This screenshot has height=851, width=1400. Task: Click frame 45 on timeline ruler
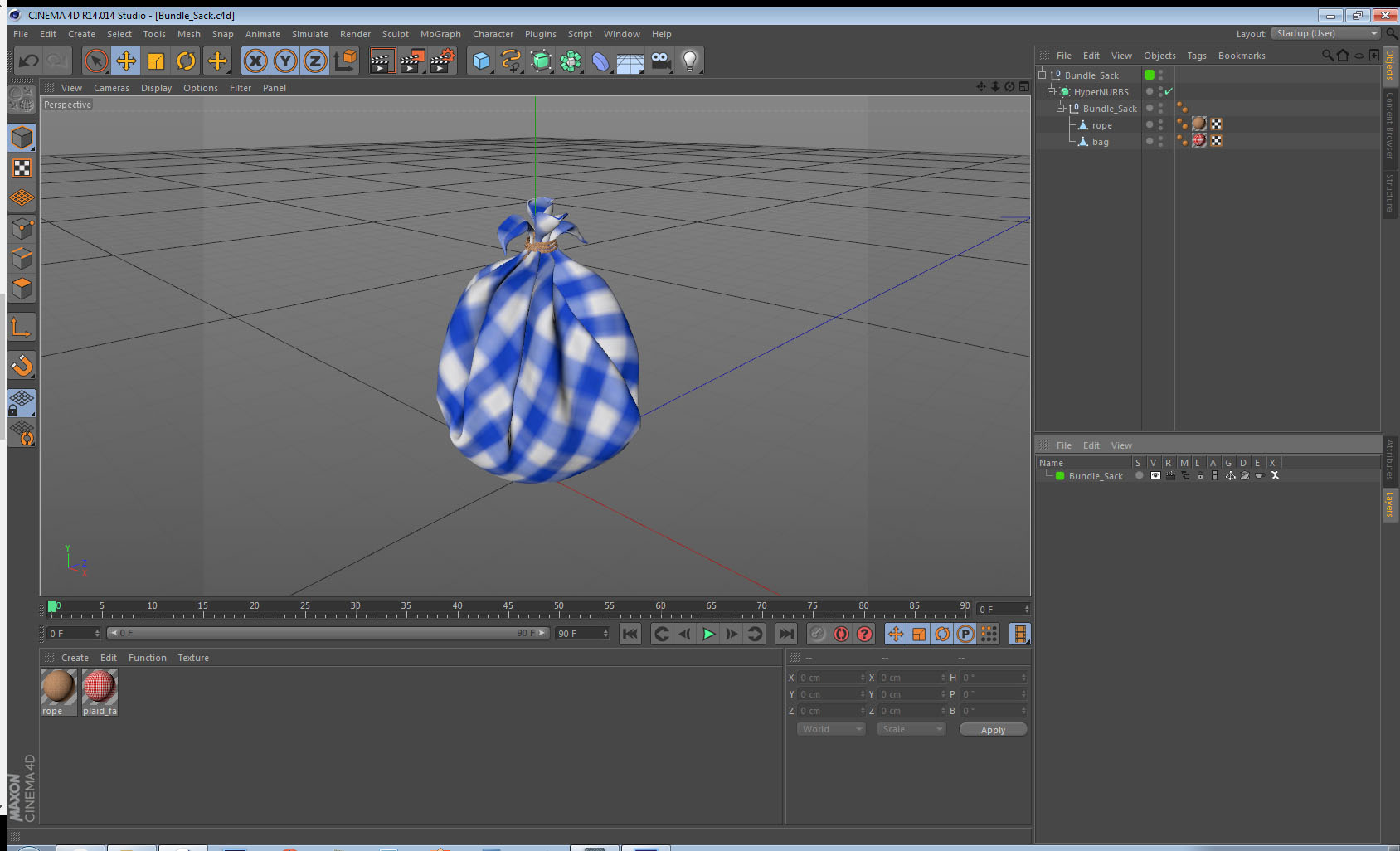(508, 608)
